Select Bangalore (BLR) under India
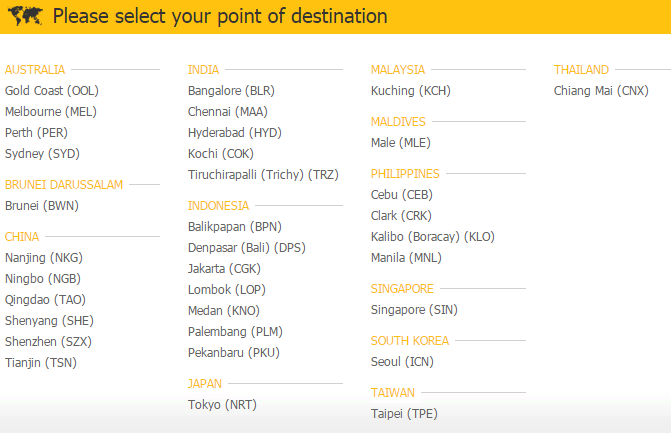Screen dimensions: 671x433 pos(231,91)
